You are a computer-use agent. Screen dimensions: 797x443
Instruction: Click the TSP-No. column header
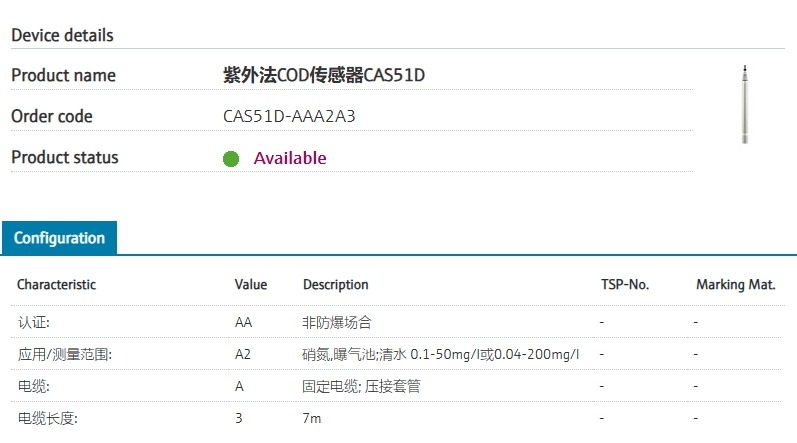pos(625,285)
